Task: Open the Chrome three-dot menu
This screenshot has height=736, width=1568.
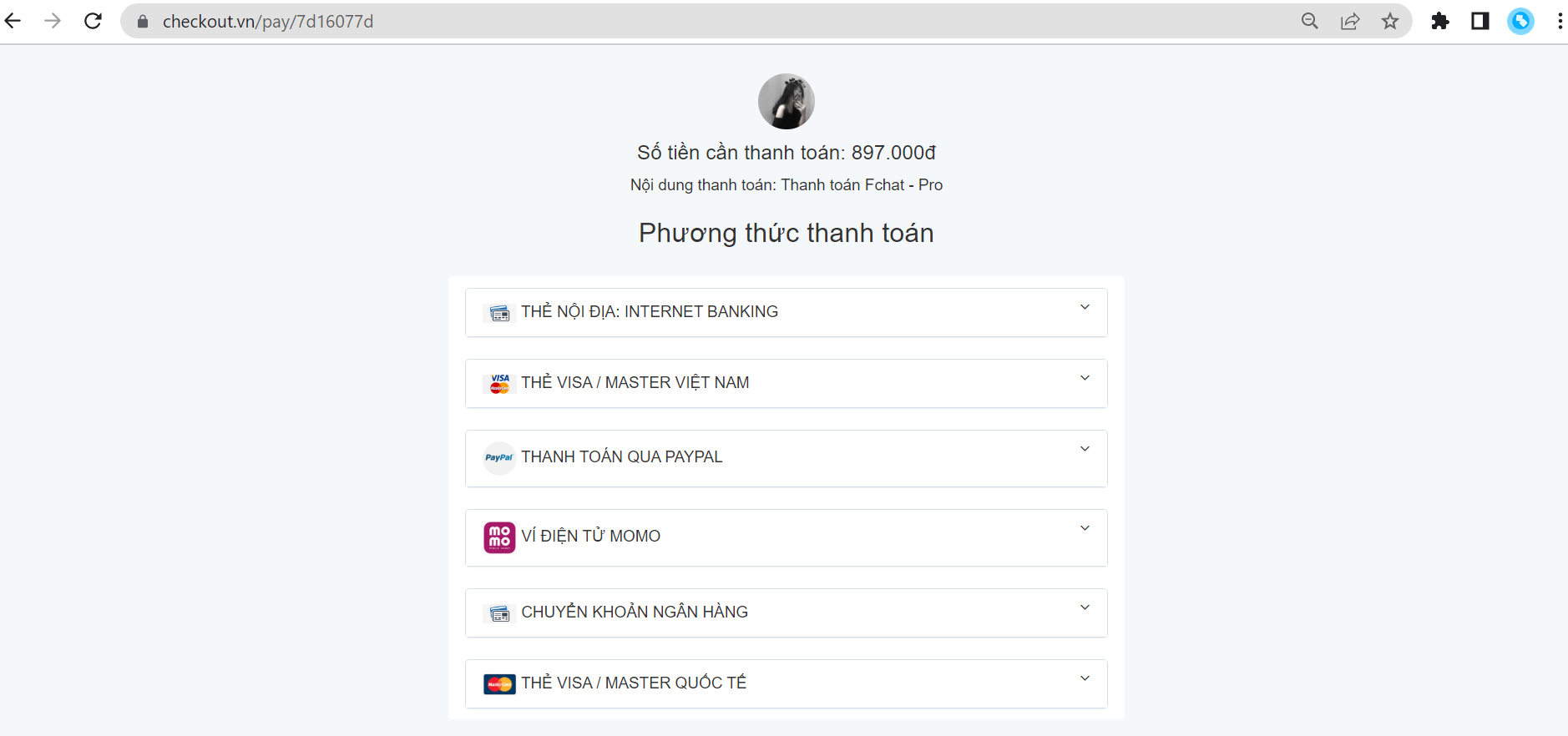Action: coord(1560,21)
